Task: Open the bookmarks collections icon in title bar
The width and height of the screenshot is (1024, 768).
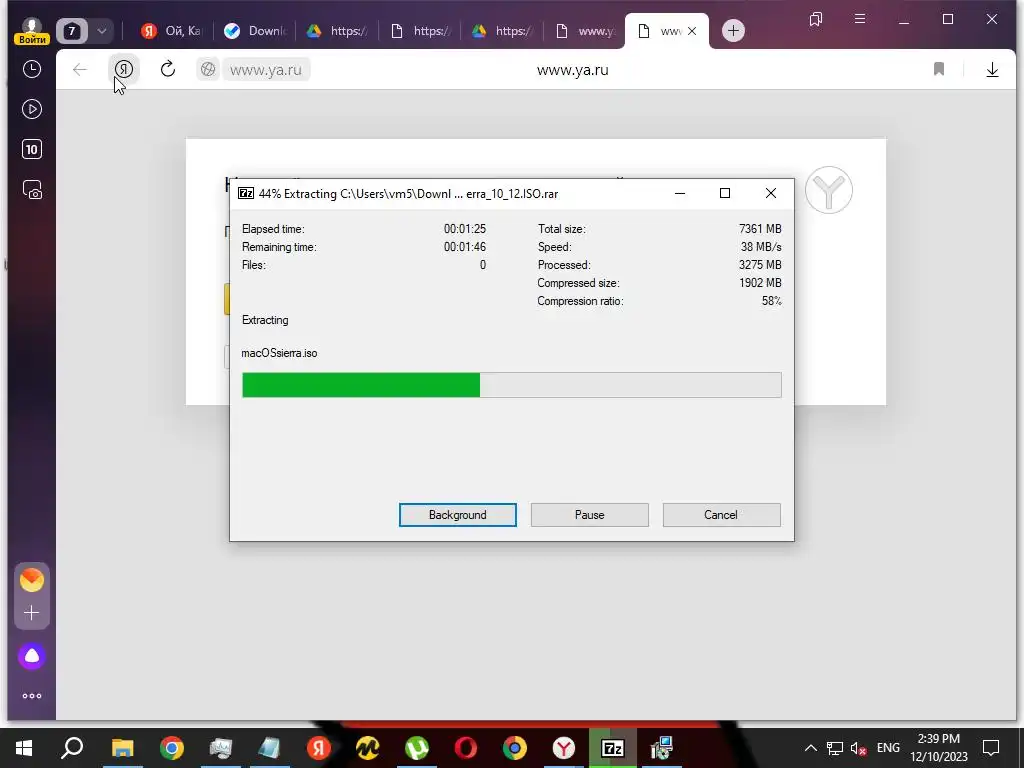Action: point(816,20)
